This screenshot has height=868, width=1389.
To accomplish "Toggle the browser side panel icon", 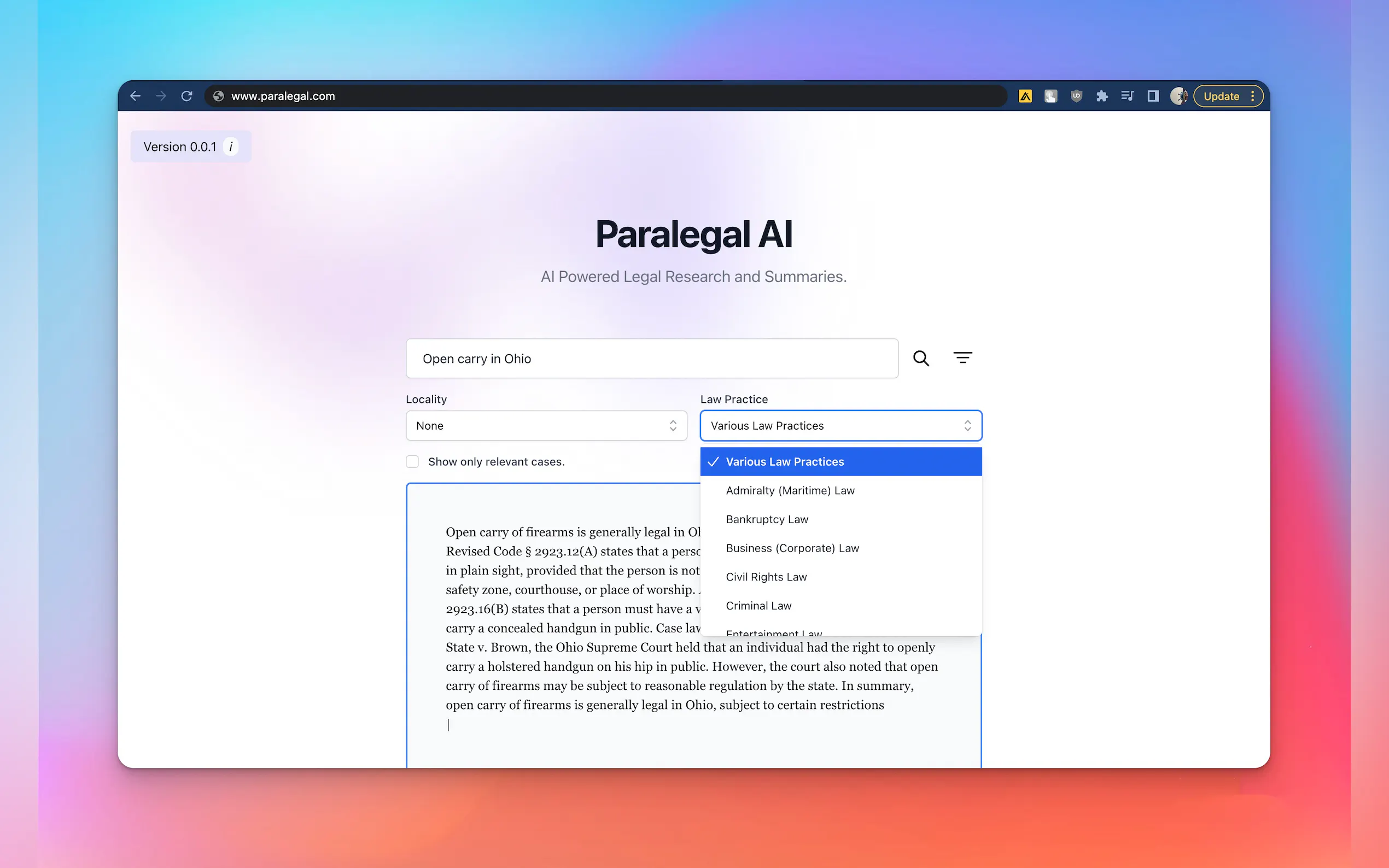I will tap(1152, 96).
